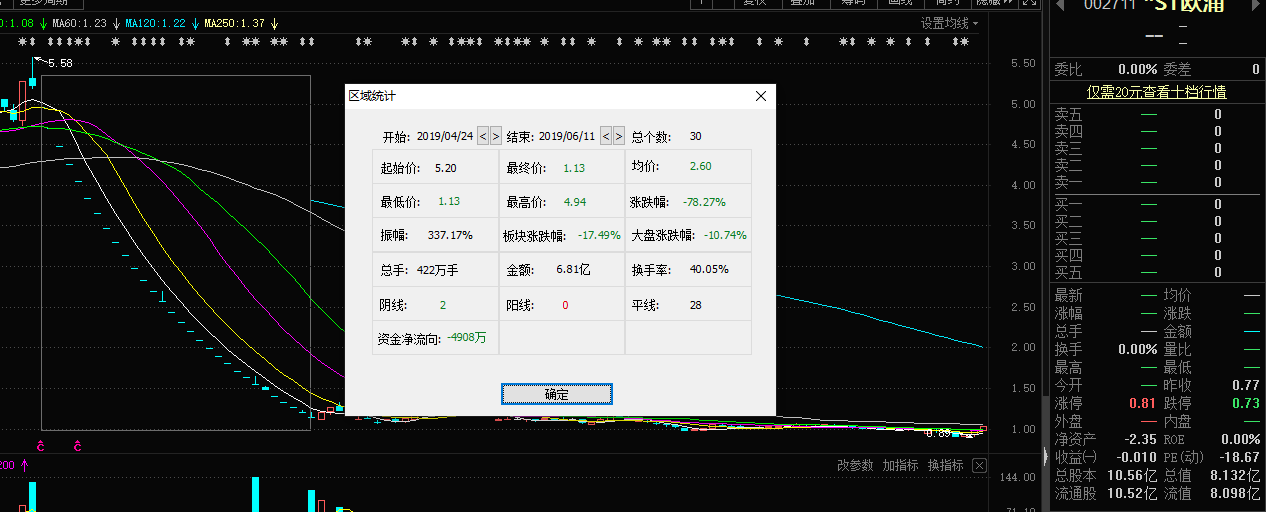1266x512 pixels.
Task: Step end date forward with right arrow
Action: (x=618, y=136)
